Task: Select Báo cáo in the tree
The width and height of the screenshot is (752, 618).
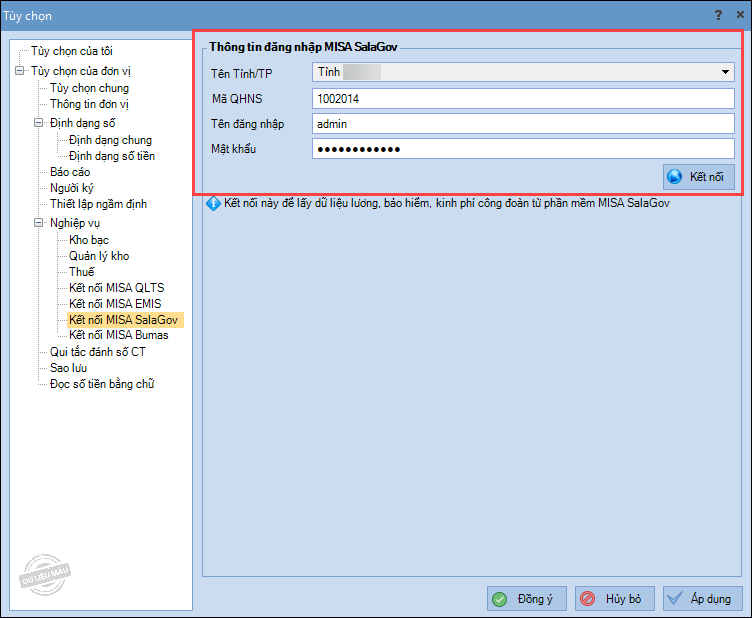Action: pos(70,172)
